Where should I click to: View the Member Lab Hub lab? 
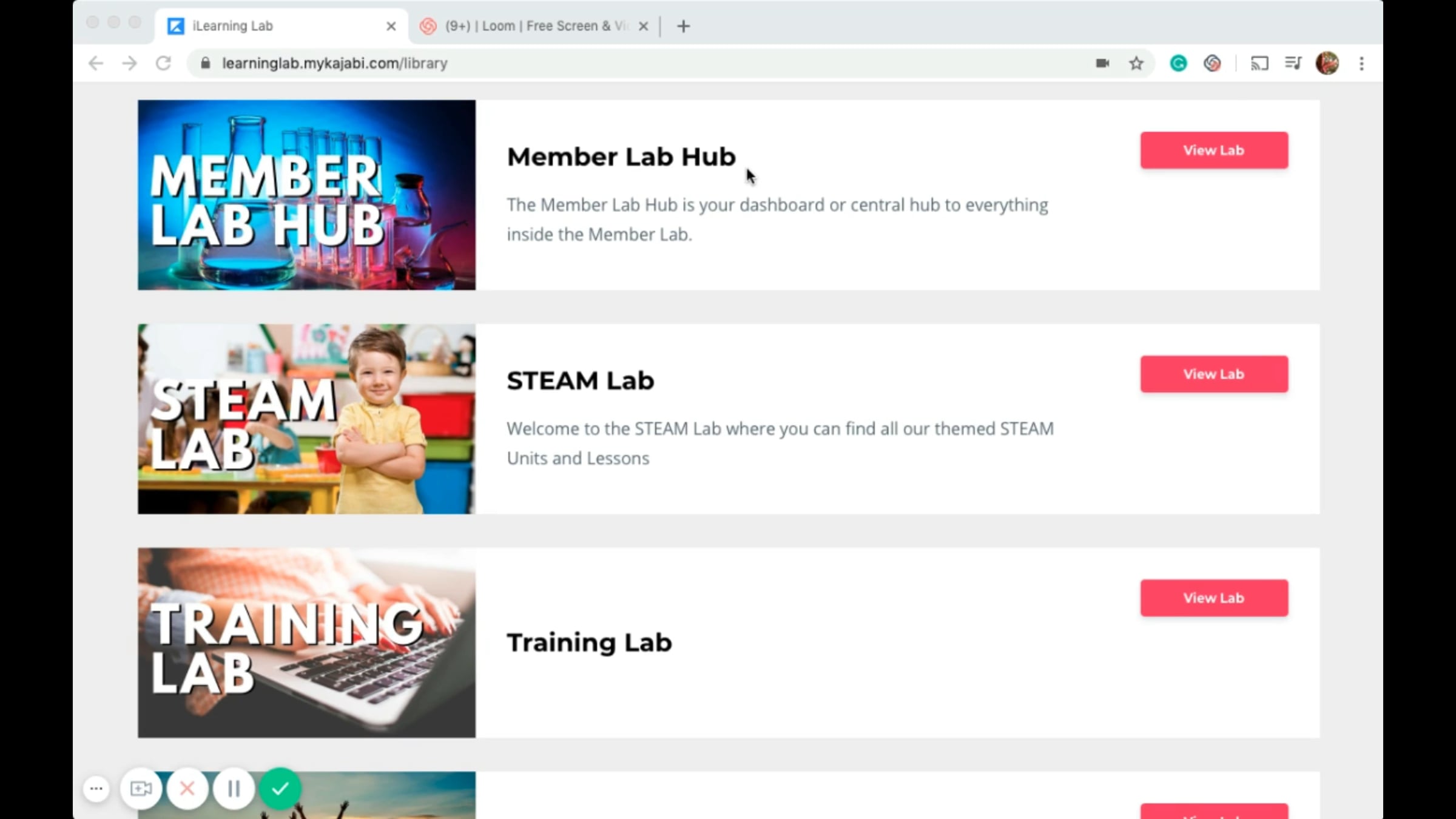(x=1214, y=150)
